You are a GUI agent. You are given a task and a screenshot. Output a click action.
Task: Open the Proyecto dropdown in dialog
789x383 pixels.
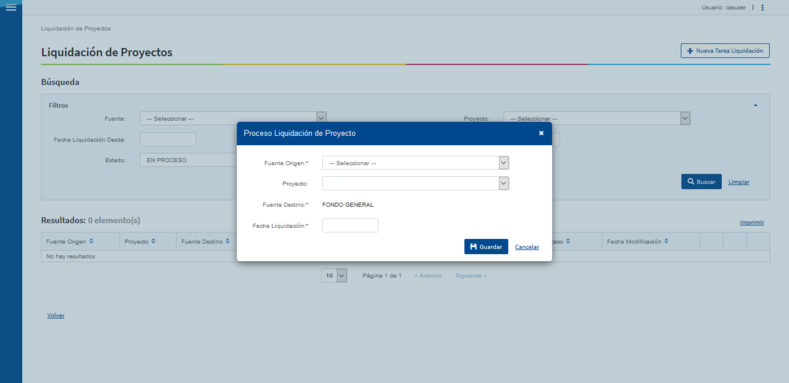[x=416, y=184]
